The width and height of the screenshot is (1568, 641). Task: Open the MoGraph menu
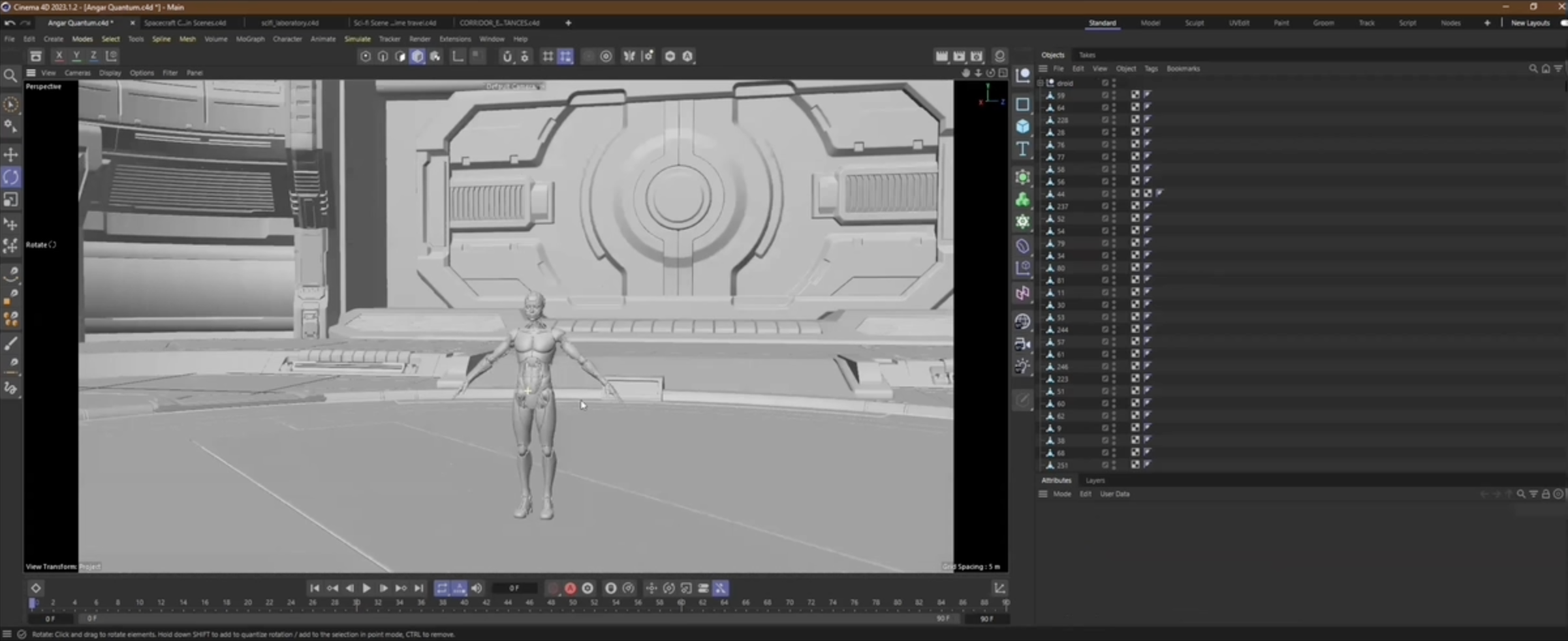click(250, 39)
